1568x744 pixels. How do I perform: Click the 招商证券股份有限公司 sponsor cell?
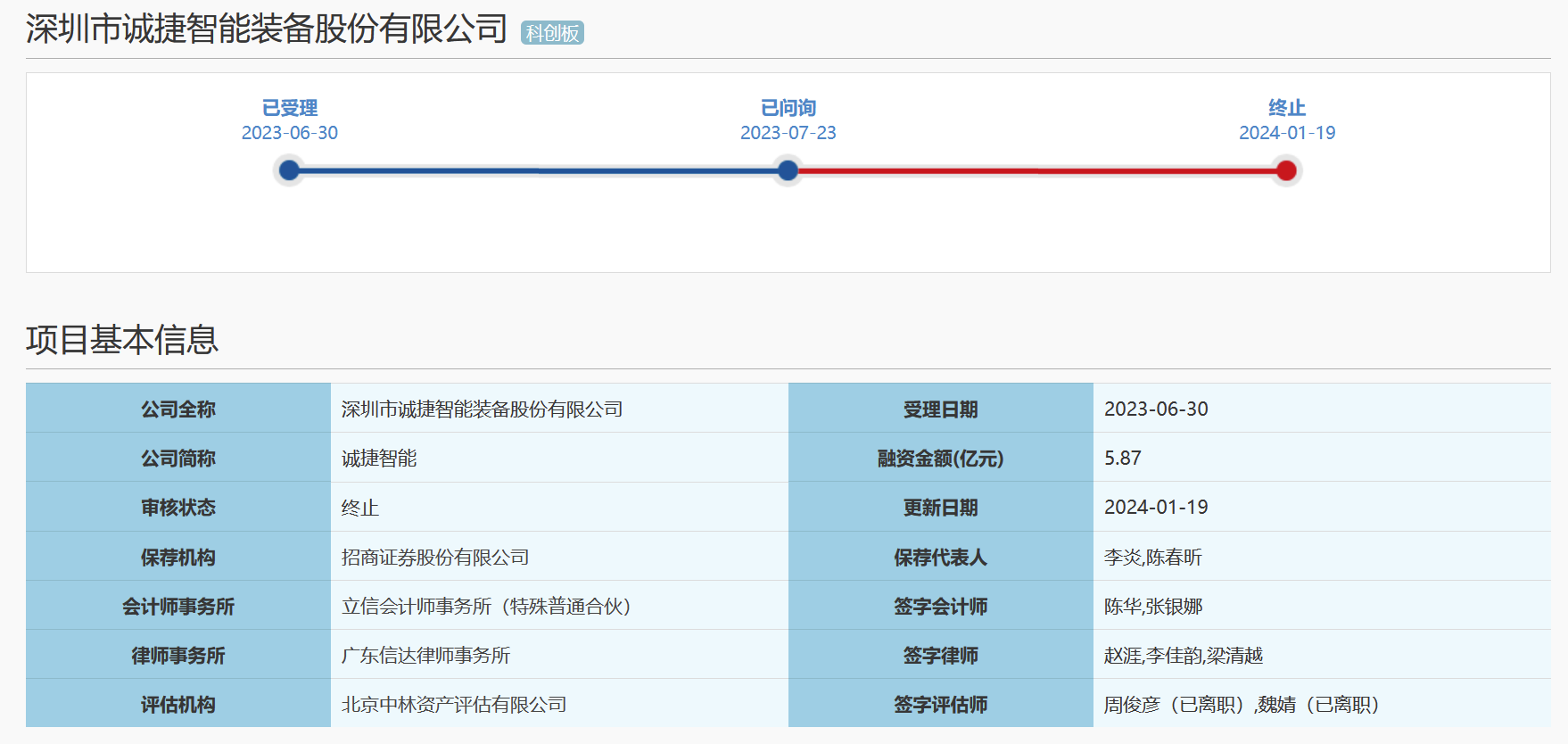pos(435,558)
